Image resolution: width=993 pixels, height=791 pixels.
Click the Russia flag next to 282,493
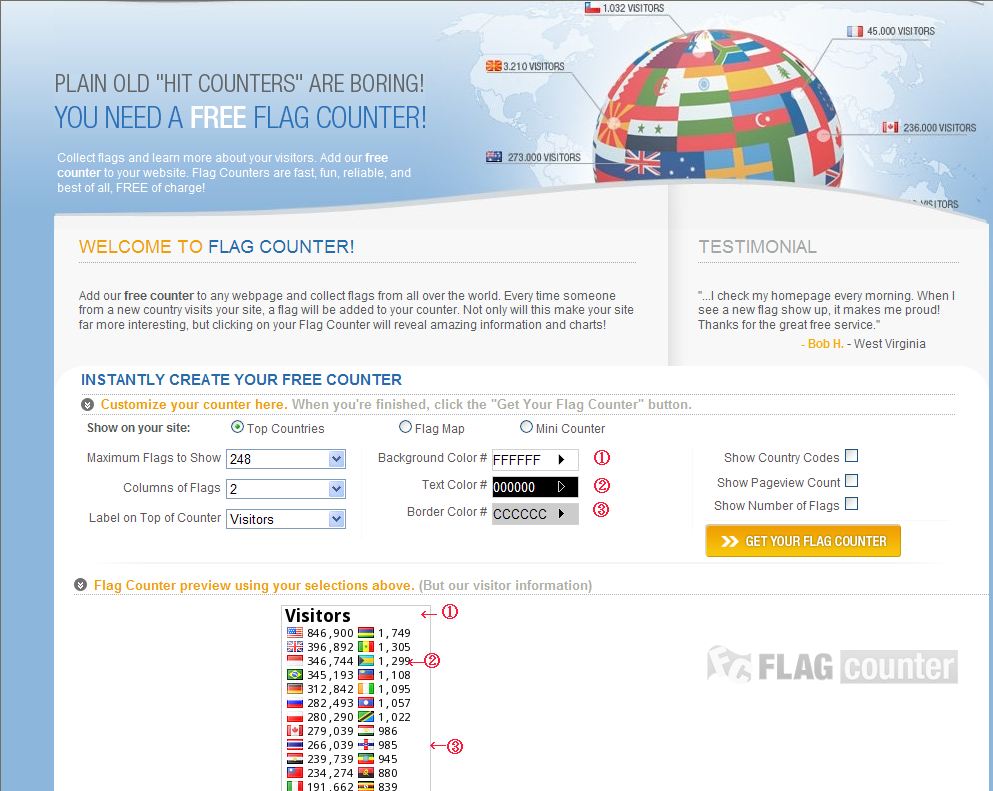click(294, 702)
